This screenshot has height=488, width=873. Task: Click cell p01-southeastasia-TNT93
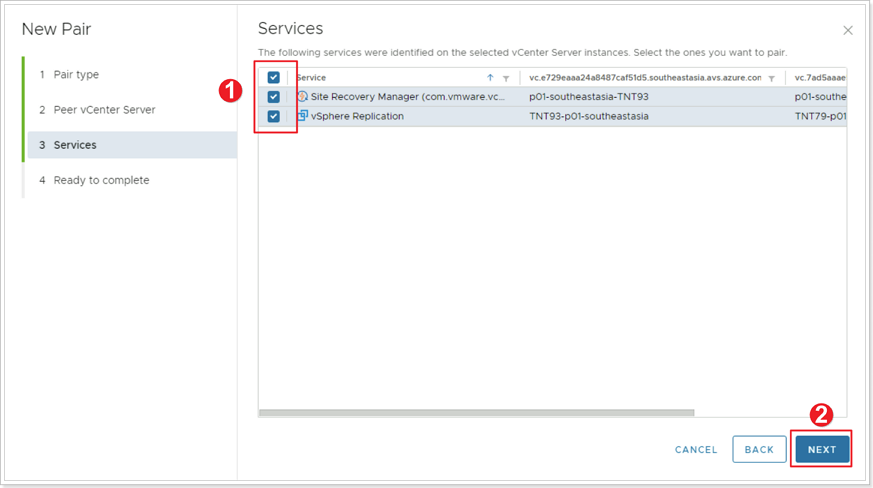pyautogui.click(x=588, y=96)
